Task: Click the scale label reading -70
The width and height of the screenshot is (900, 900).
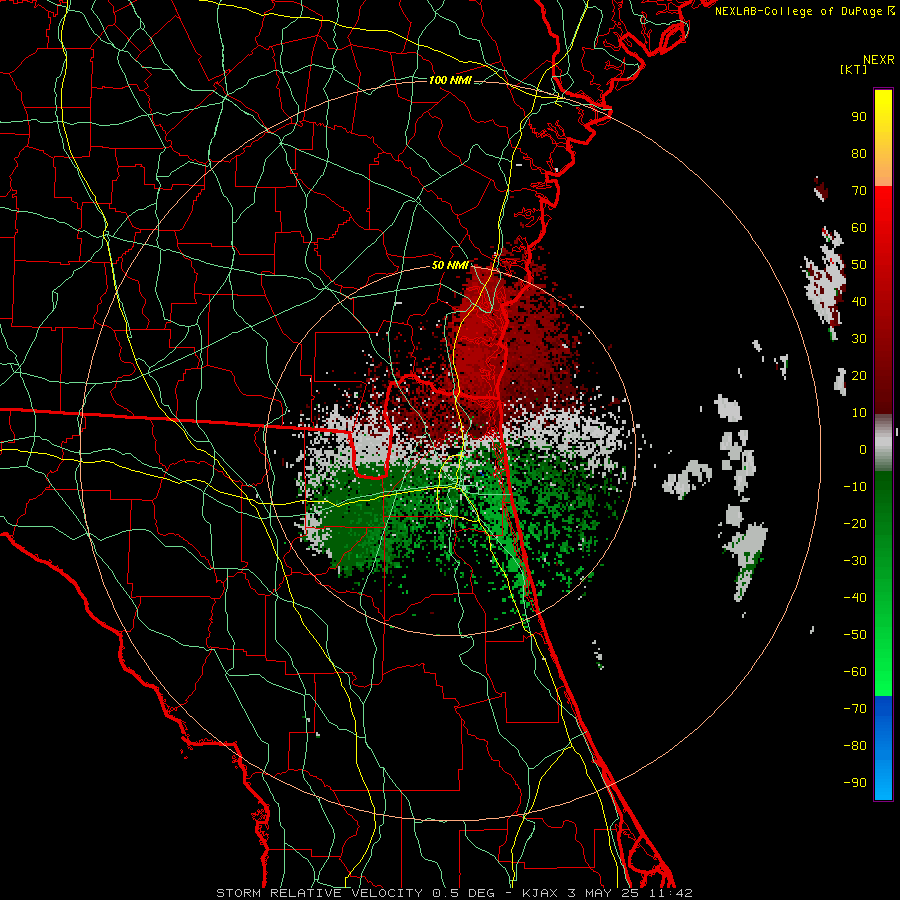Action: pos(855,709)
